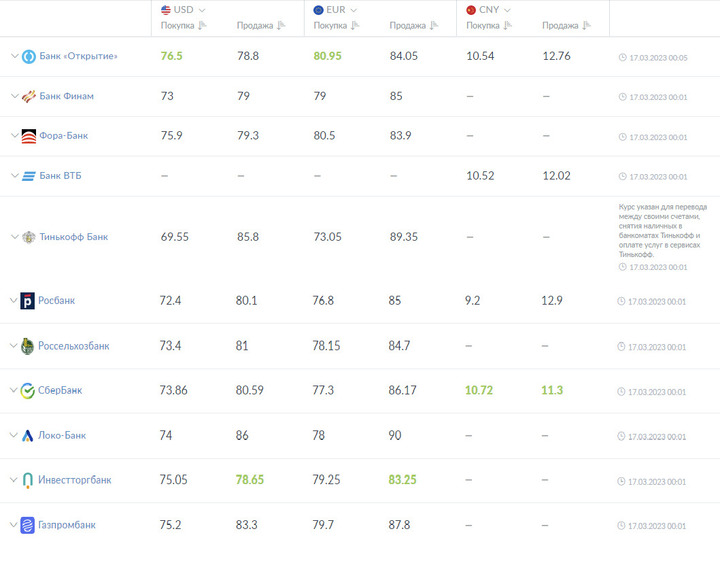Expand the Rosbank row chevron

(14, 300)
